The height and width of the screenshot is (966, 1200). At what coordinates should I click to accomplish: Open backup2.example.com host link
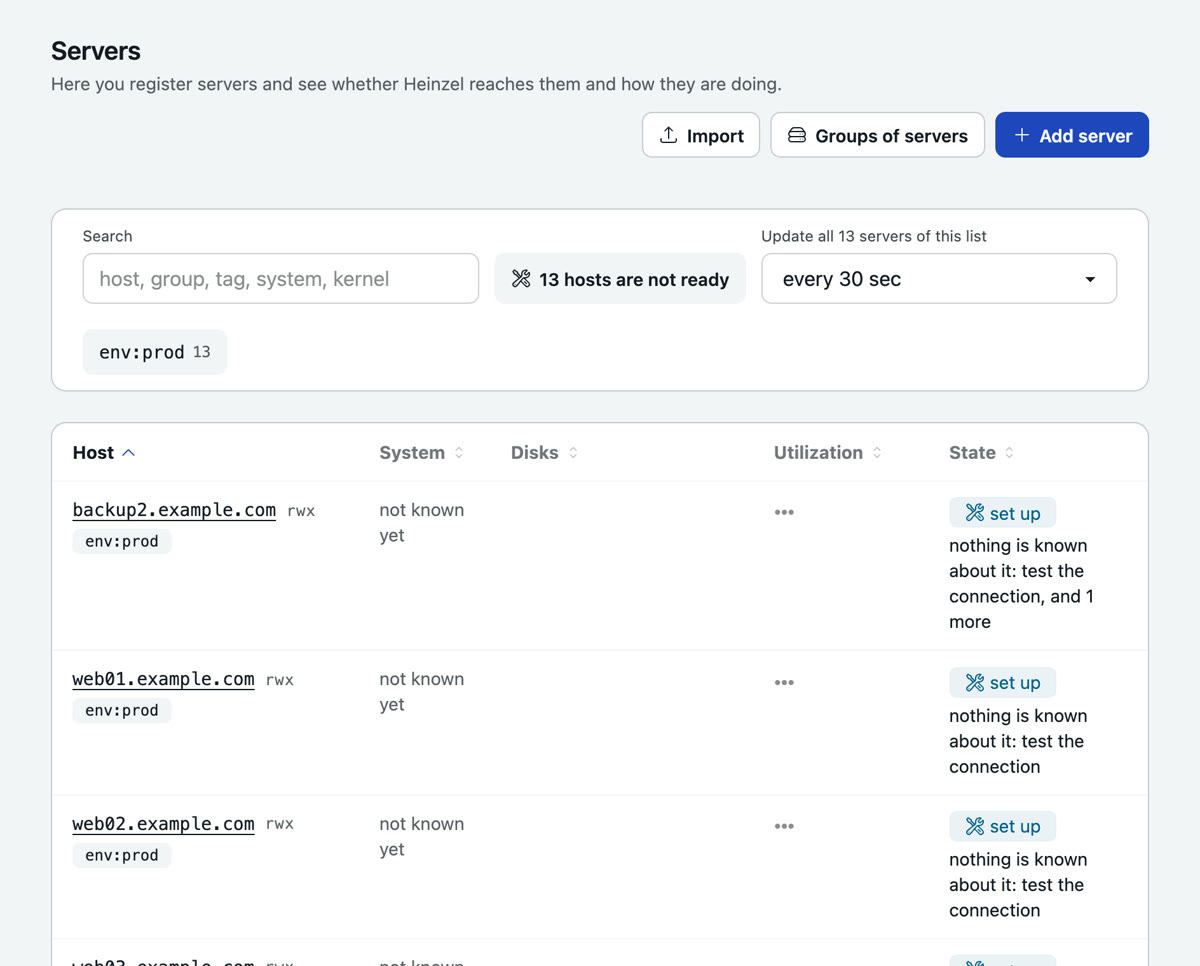[174, 510]
